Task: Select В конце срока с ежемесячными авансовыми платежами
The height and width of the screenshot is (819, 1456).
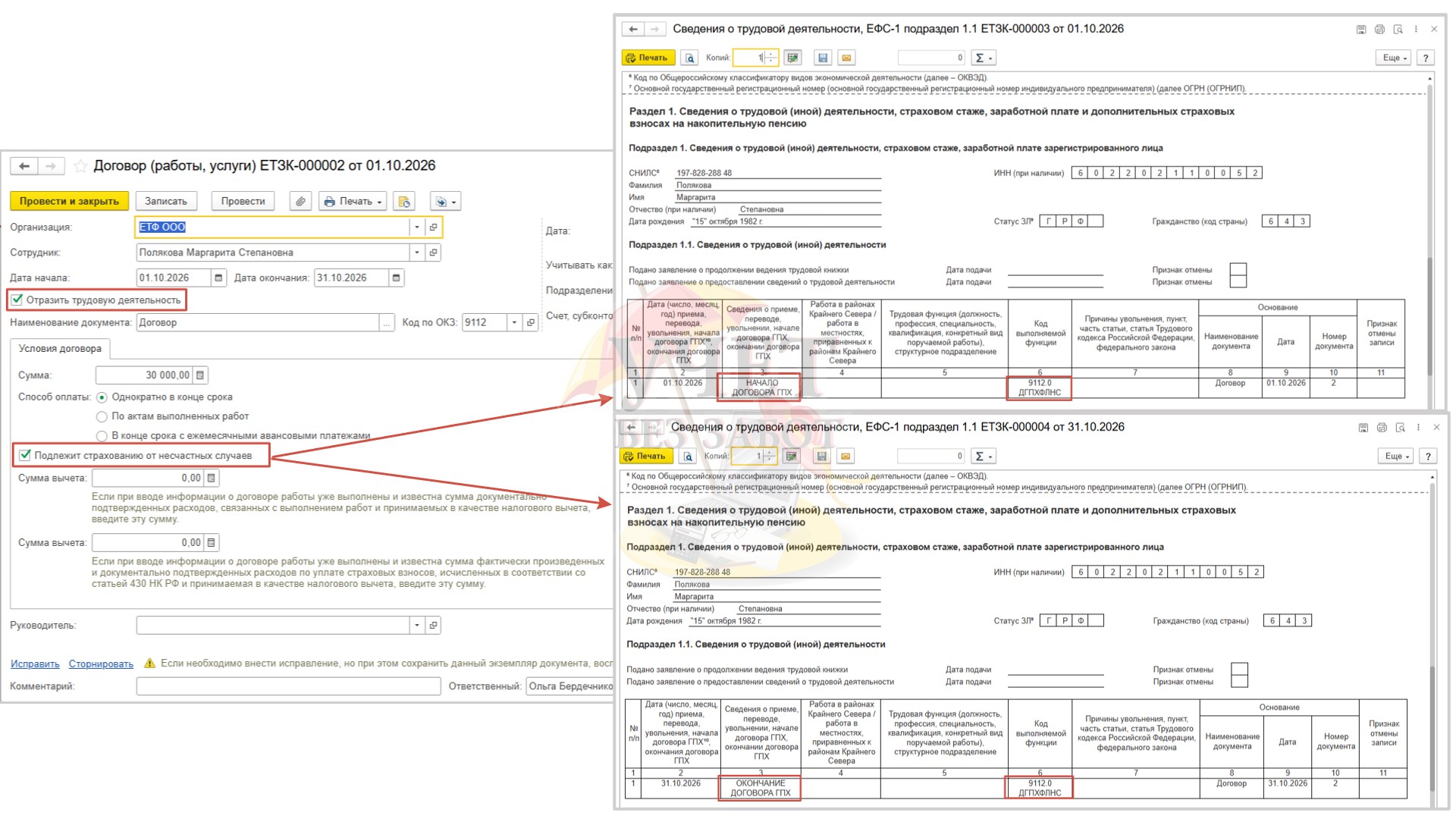Action: (102, 436)
